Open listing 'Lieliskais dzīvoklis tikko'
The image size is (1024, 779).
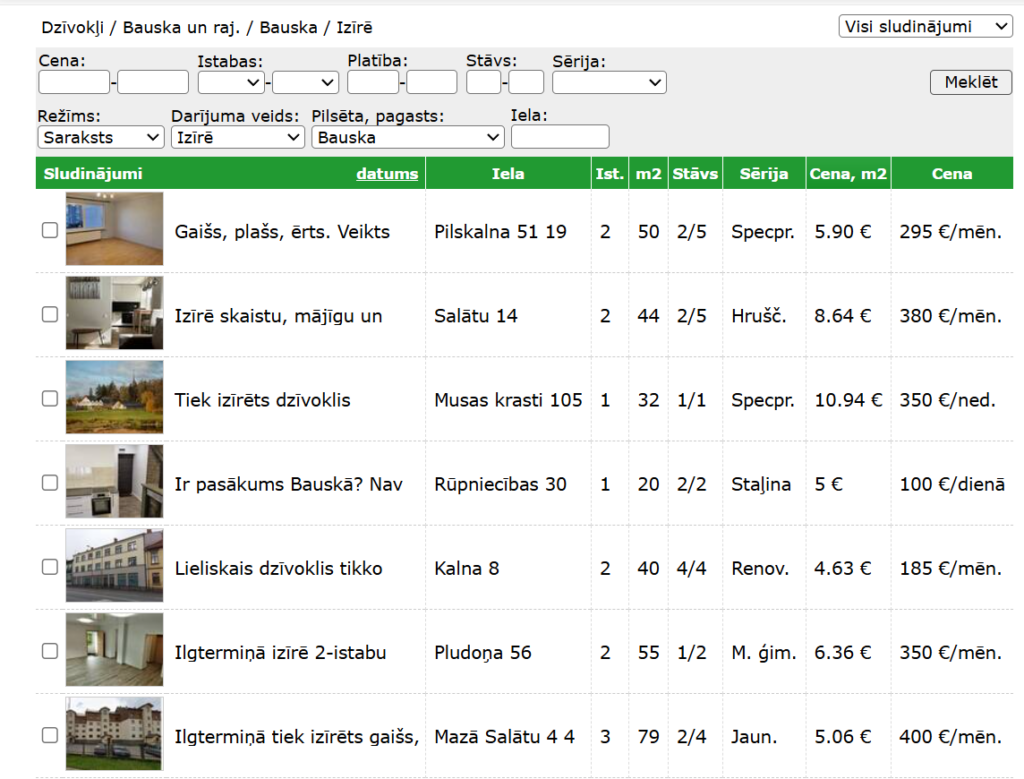[x=278, y=568]
